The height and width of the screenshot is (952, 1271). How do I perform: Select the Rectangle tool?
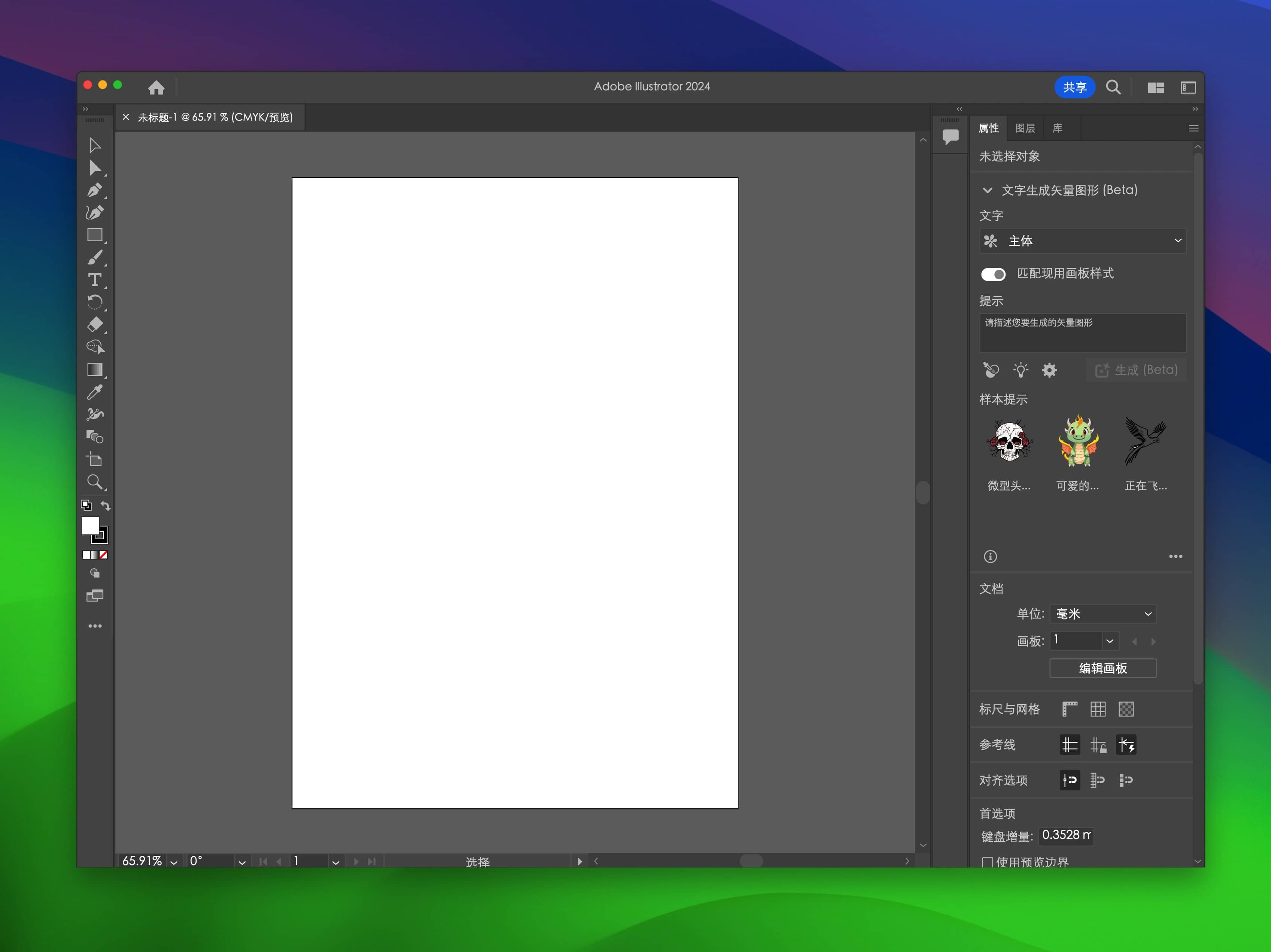(95, 235)
